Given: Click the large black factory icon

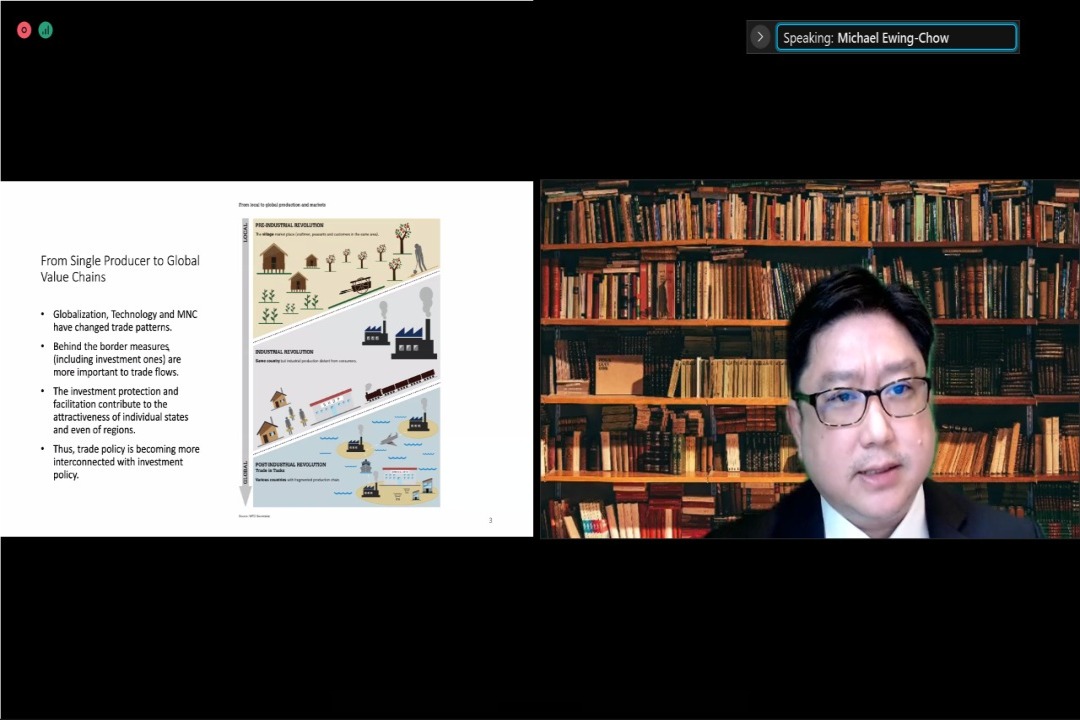Looking at the screenshot, I should (x=413, y=340).
